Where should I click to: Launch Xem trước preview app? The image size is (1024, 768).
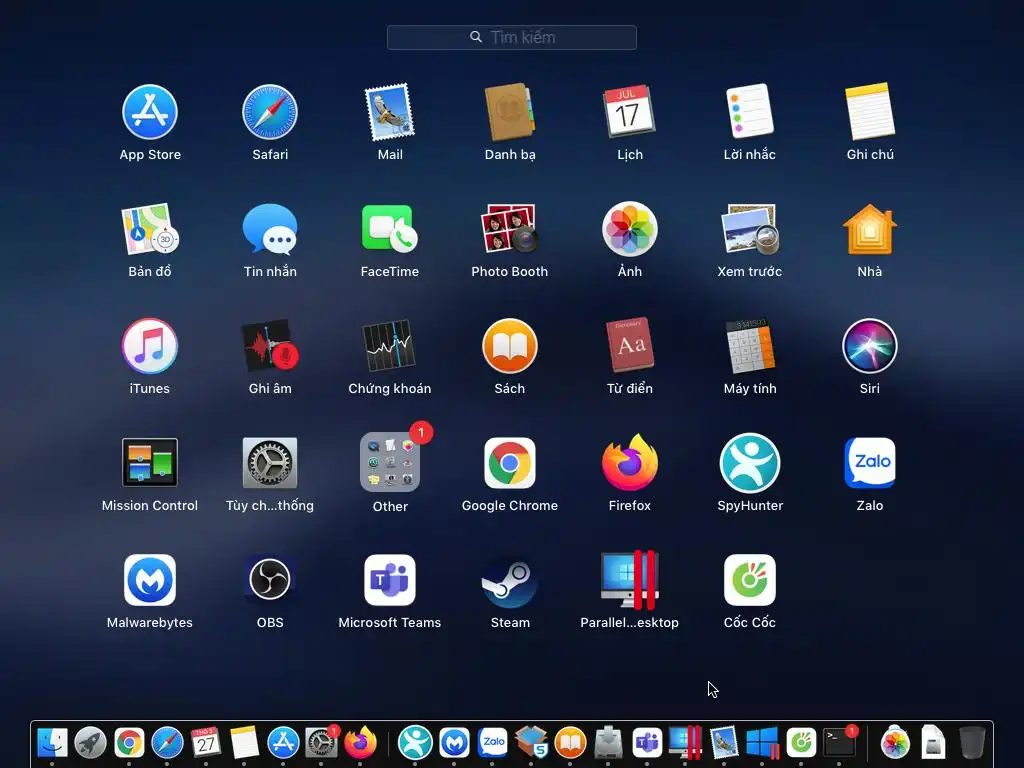(750, 229)
